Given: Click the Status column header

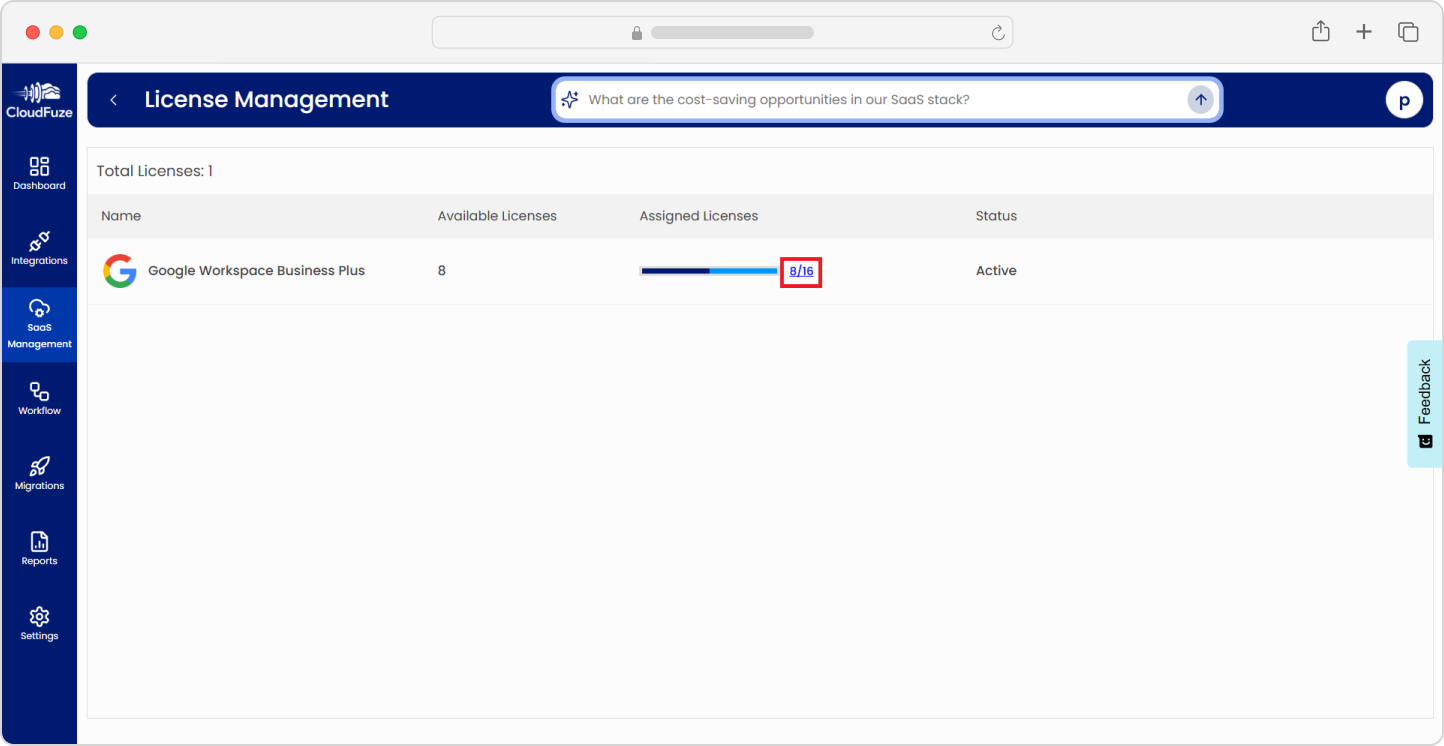Looking at the screenshot, I should point(996,216).
